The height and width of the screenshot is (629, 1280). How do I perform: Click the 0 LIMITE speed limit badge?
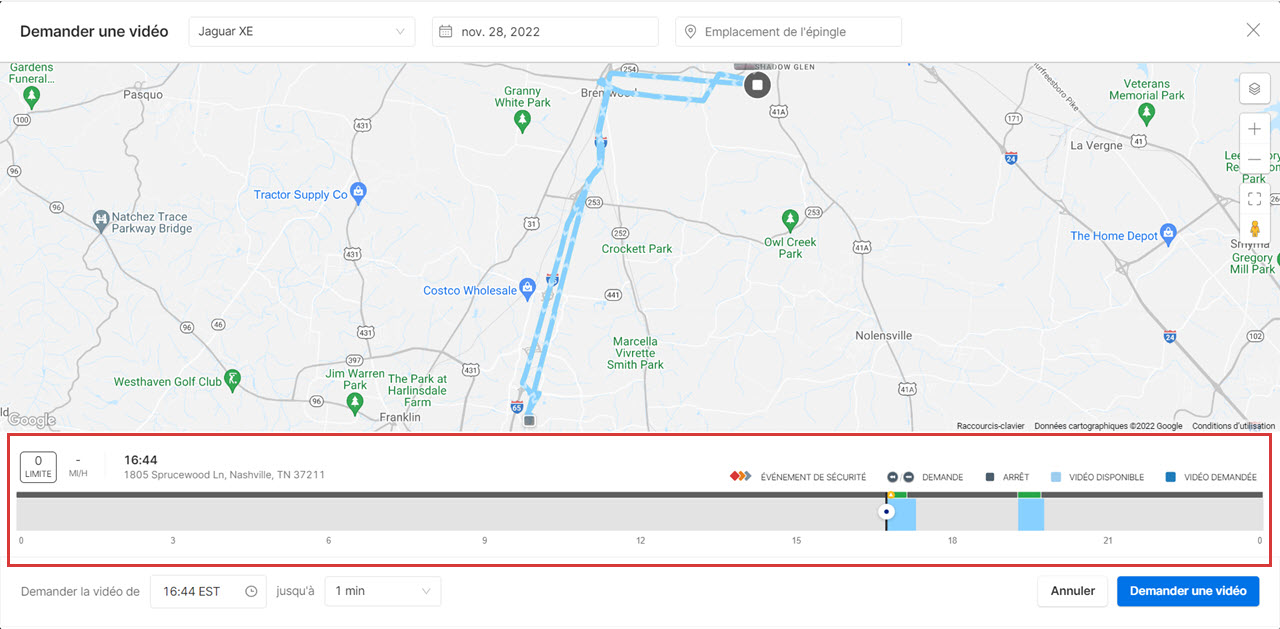(38, 466)
